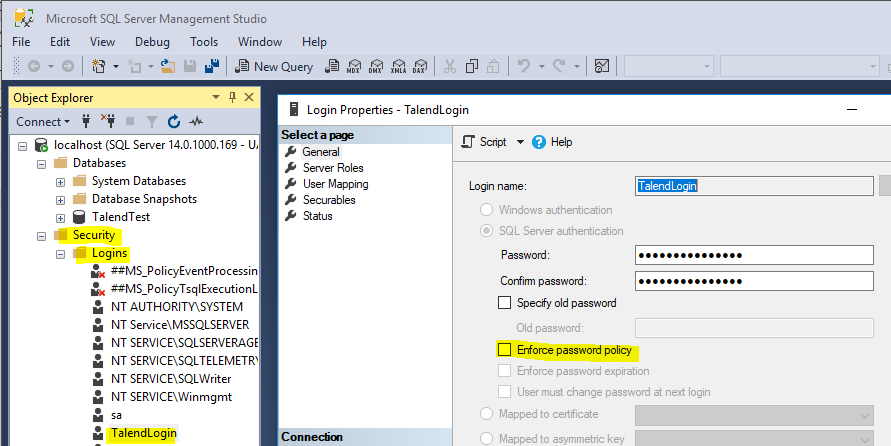Viewport: 891px width, 446px height.
Task: Click the Login name text field
Action: [754, 186]
